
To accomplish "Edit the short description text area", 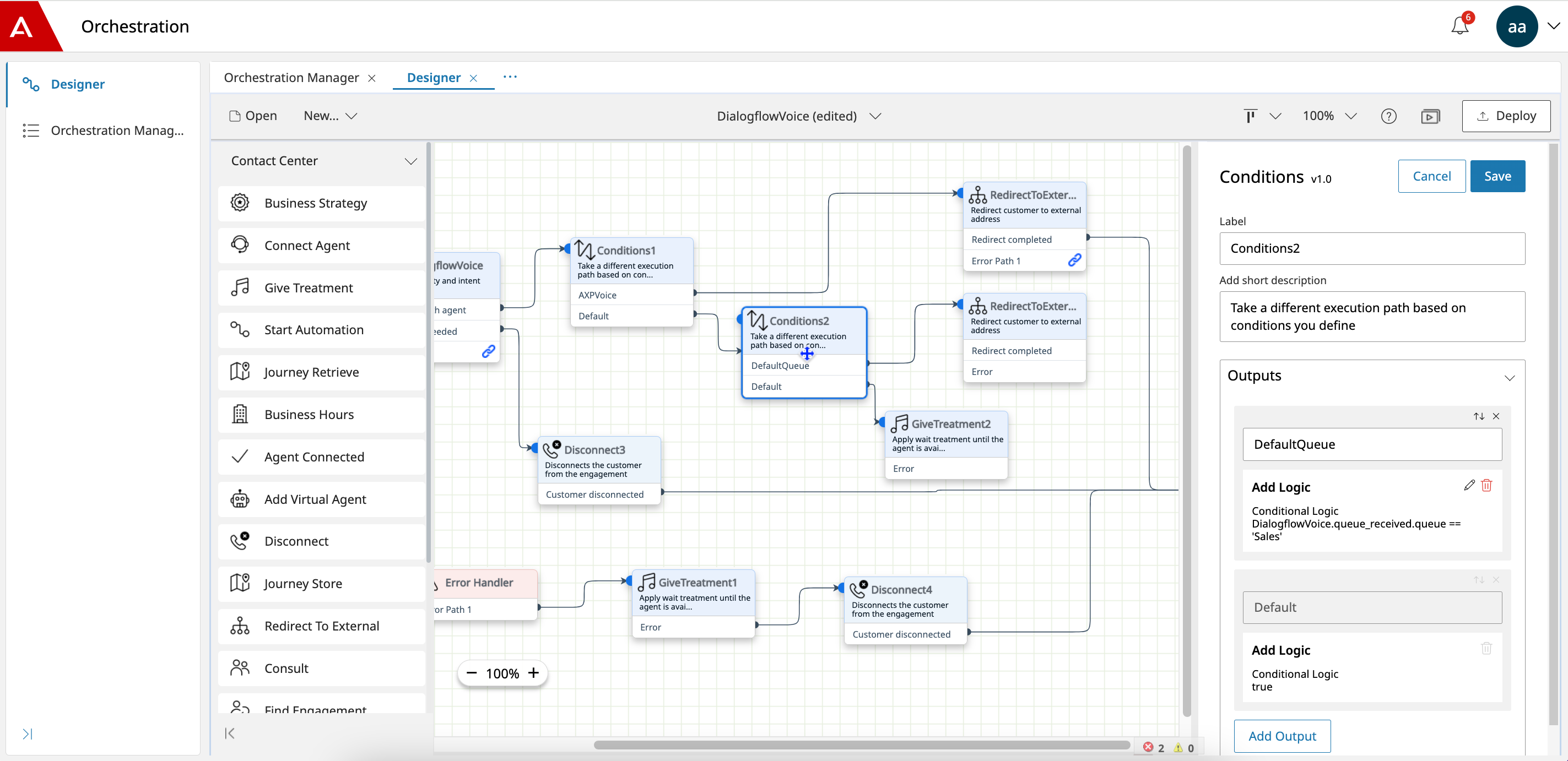I will pyautogui.click(x=1372, y=316).
